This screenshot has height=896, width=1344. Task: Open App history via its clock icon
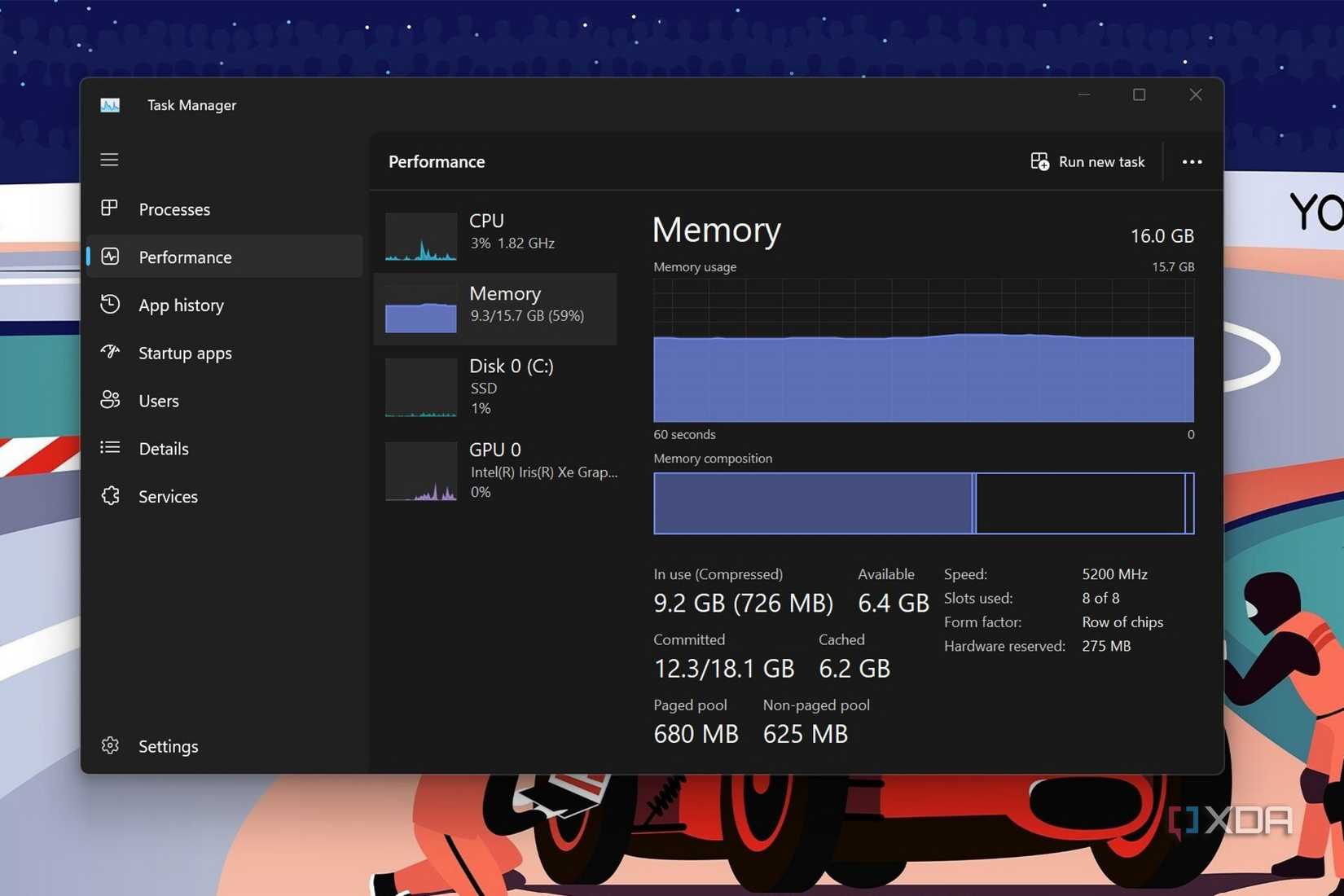coord(110,305)
